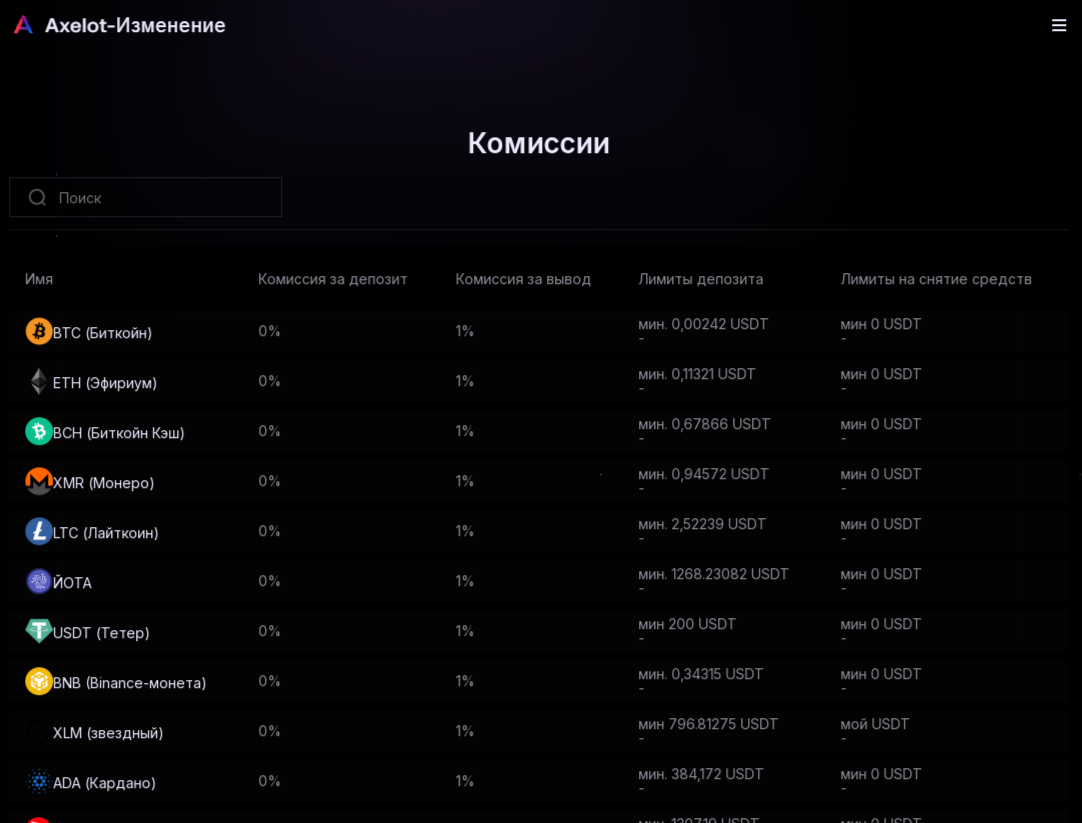Screen dimensions: 1082x823
Task: Click the Комиссия за вывод column header
Action: tap(523, 279)
